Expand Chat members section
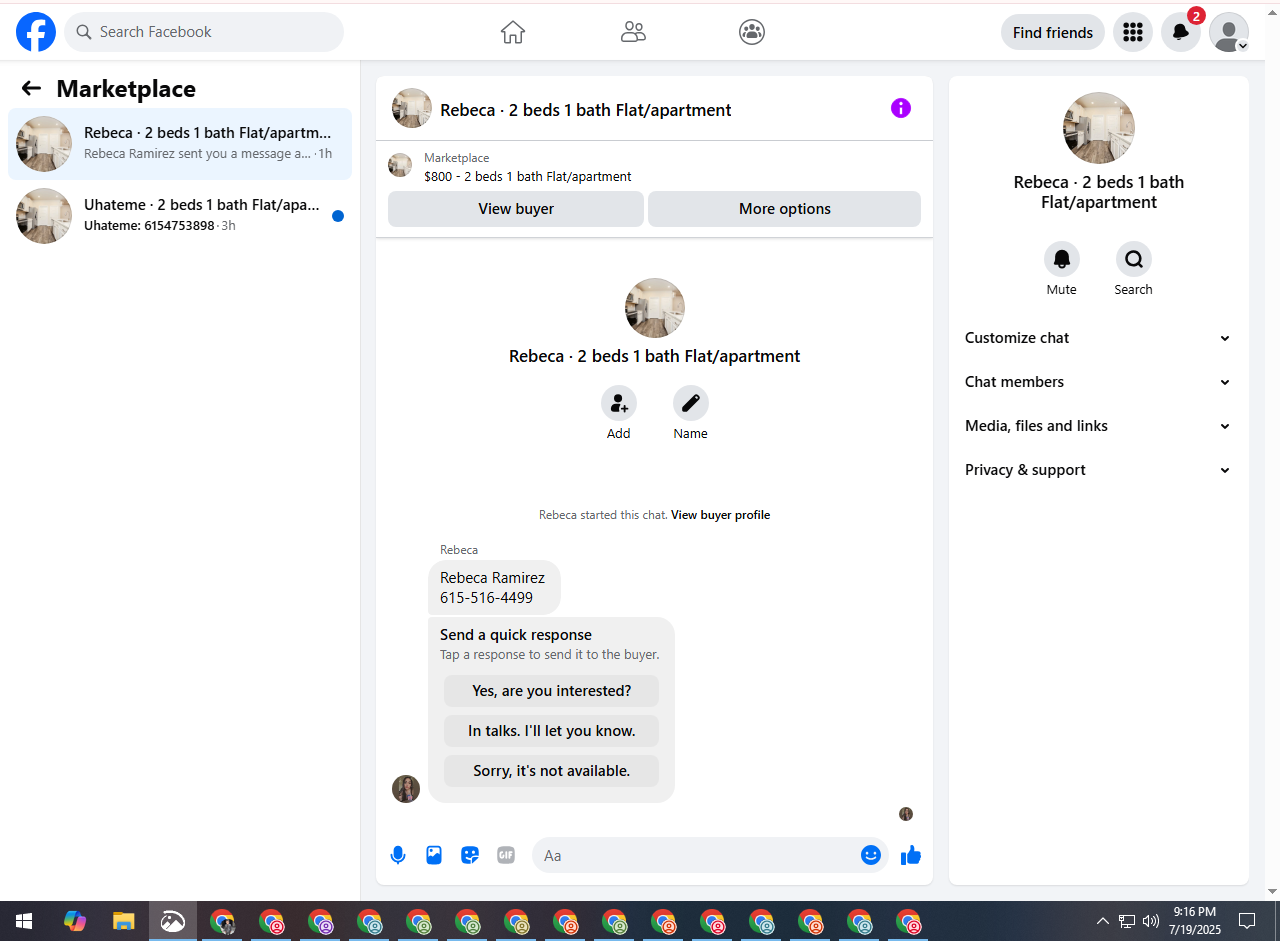 click(1099, 382)
